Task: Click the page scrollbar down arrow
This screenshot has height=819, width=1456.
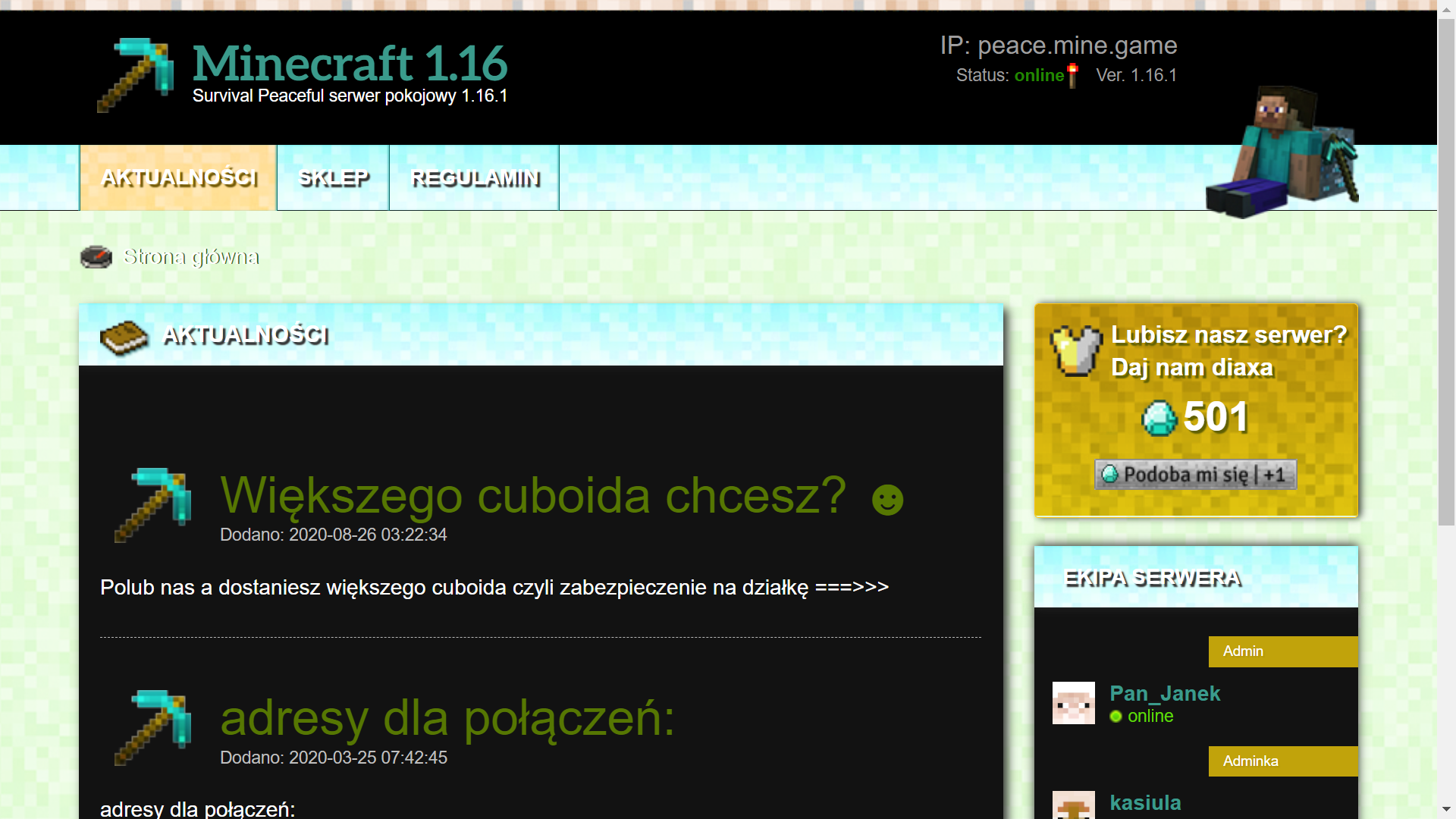Action: click(1446, 810)
